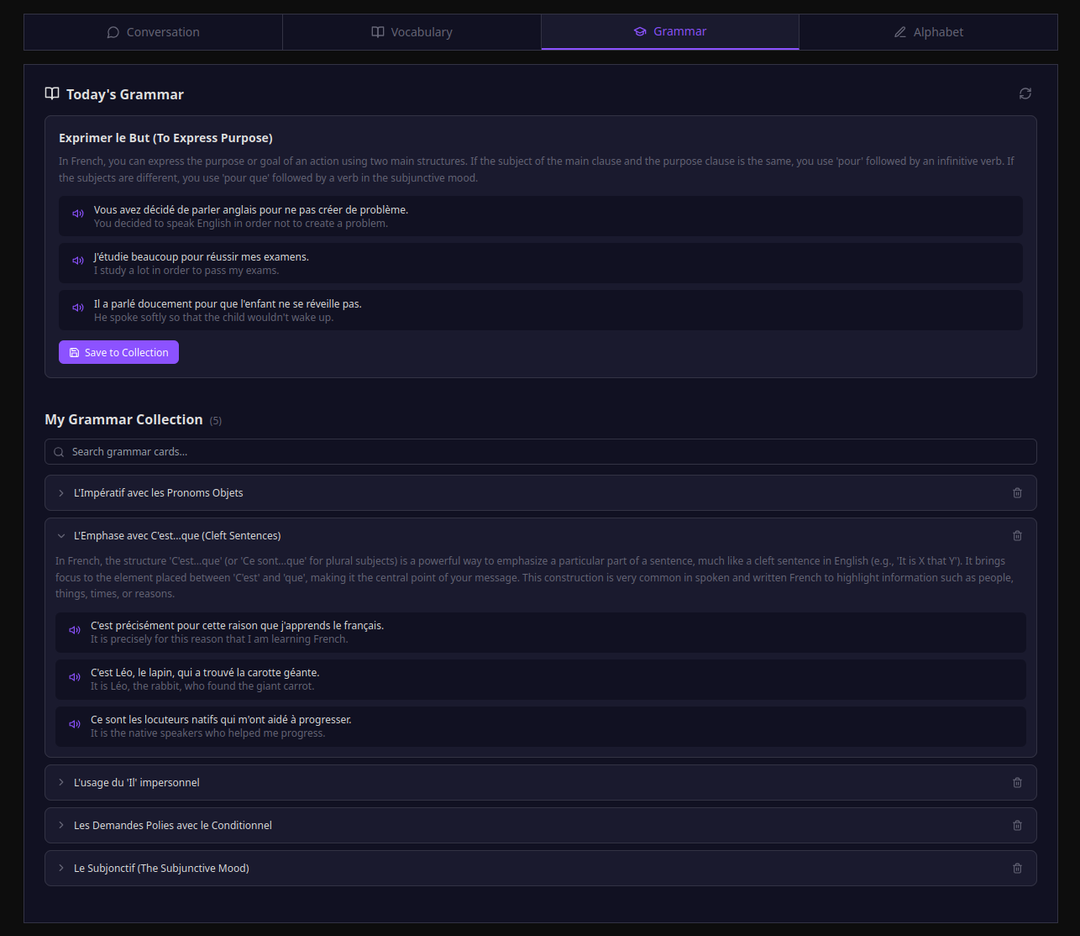Viewport: 1080px width, 936px height.
Task: Expand the 'Le Subjonctif (The Subjunctive Mood)' card
Action: click(x=160, y=868)
